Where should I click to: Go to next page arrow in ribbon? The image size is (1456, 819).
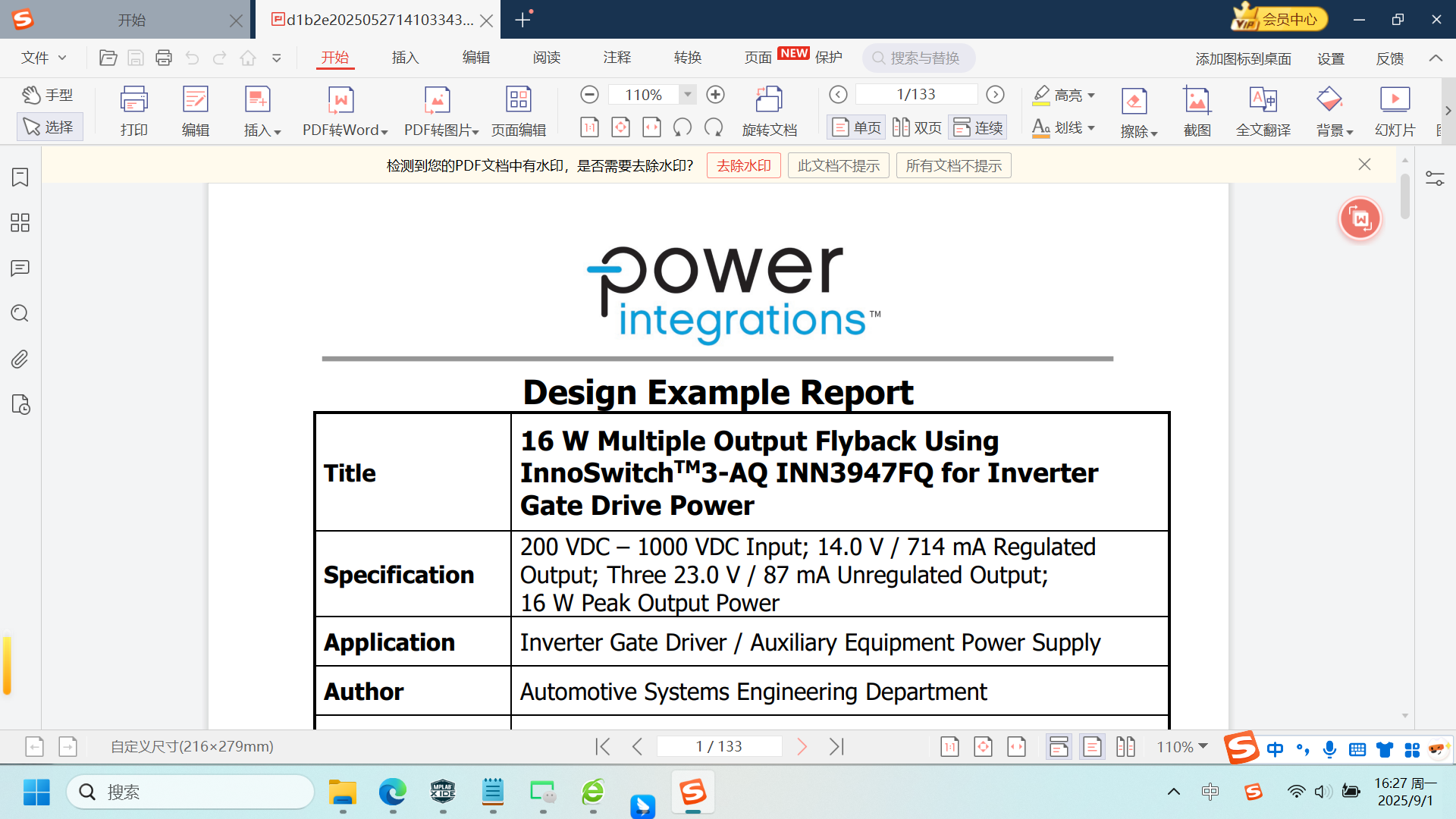[995, 95]
